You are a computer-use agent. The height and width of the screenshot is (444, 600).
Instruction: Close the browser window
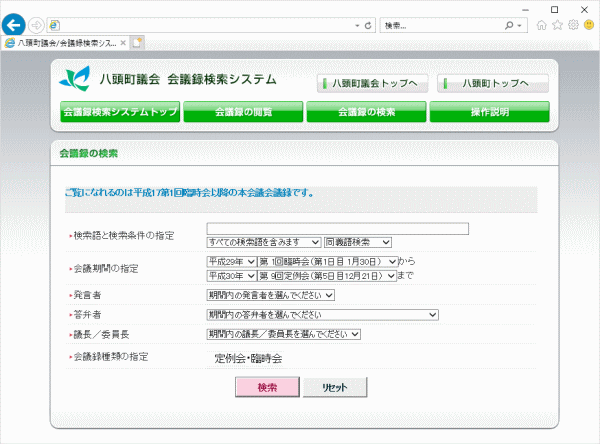pyautogui.click(x=584, y=10)
